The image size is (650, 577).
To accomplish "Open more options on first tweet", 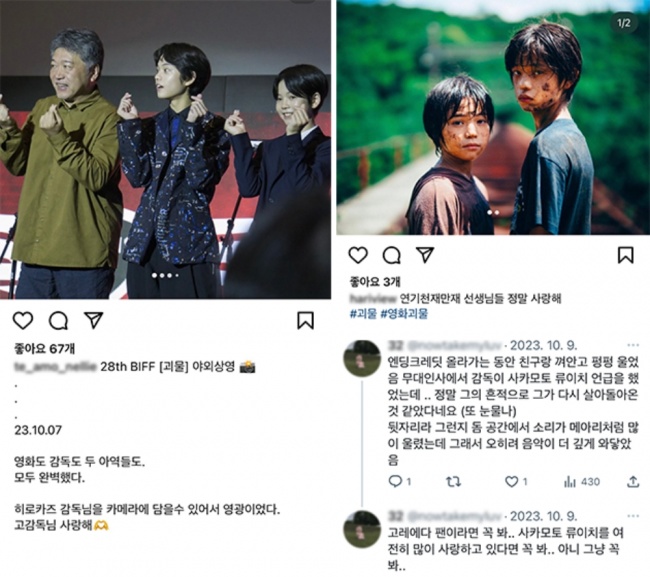I will 633,345.
